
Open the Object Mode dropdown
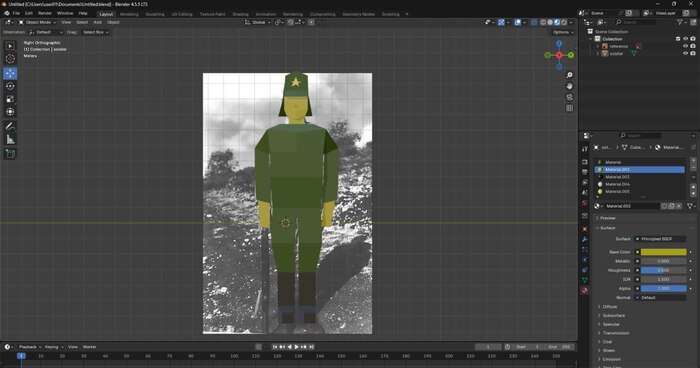coord(37,22)
